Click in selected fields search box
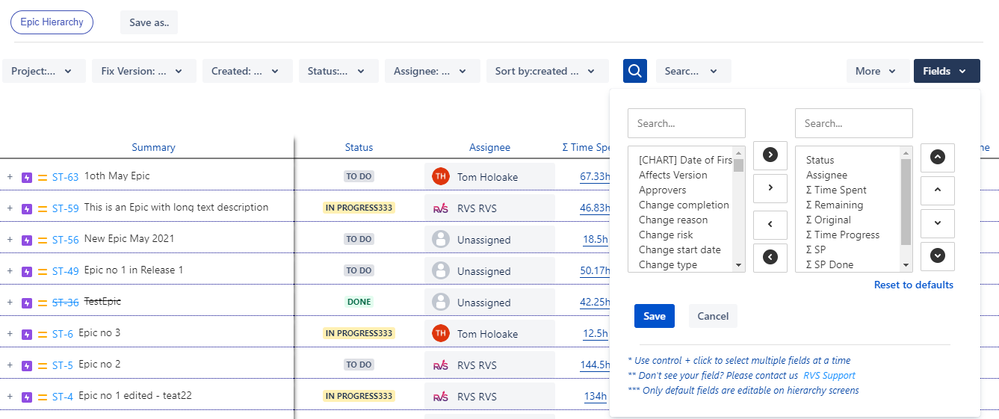The image size is (999, 419). [854, 123]
